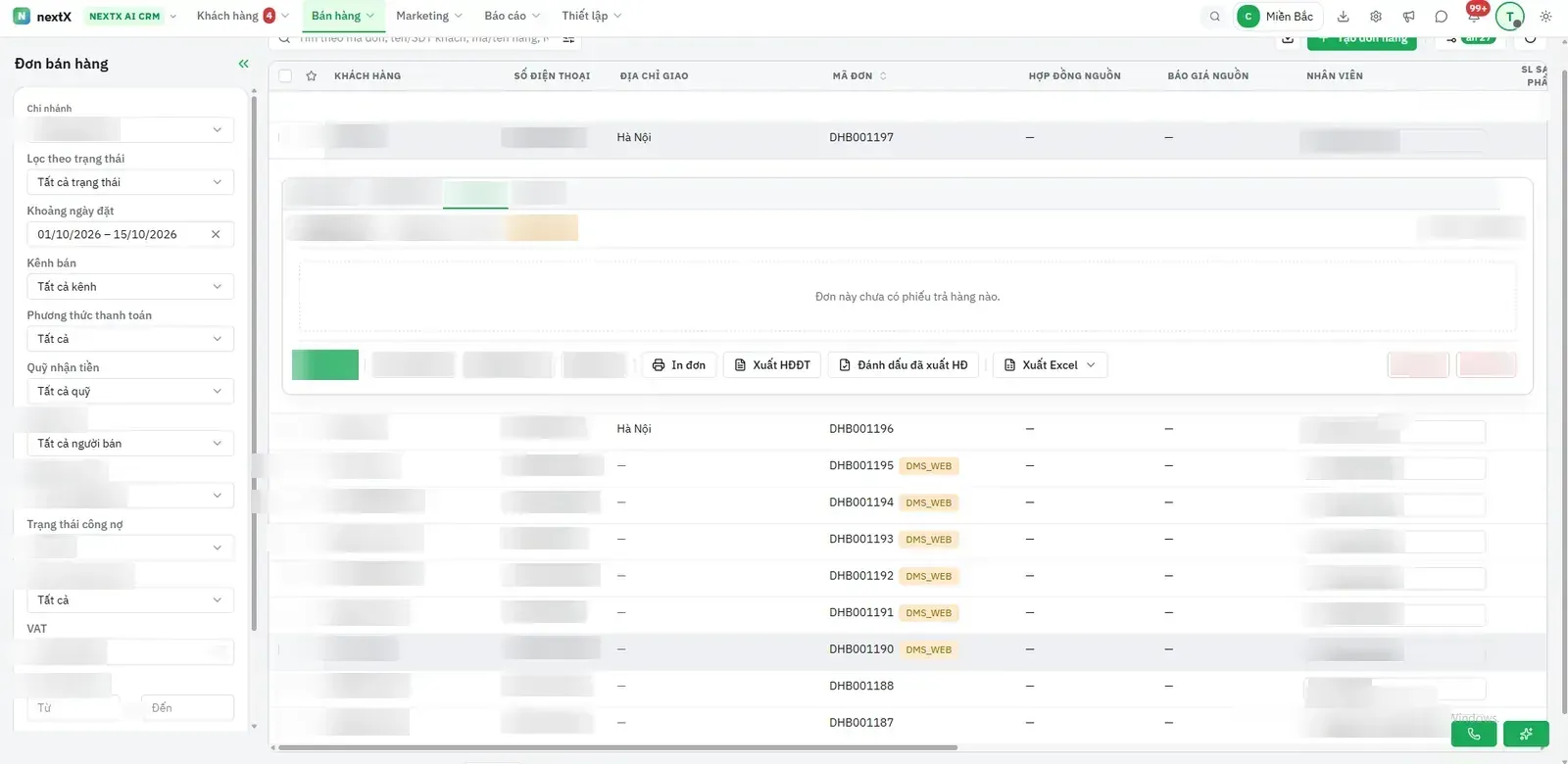Click the In đơn print button

point(679,365)
